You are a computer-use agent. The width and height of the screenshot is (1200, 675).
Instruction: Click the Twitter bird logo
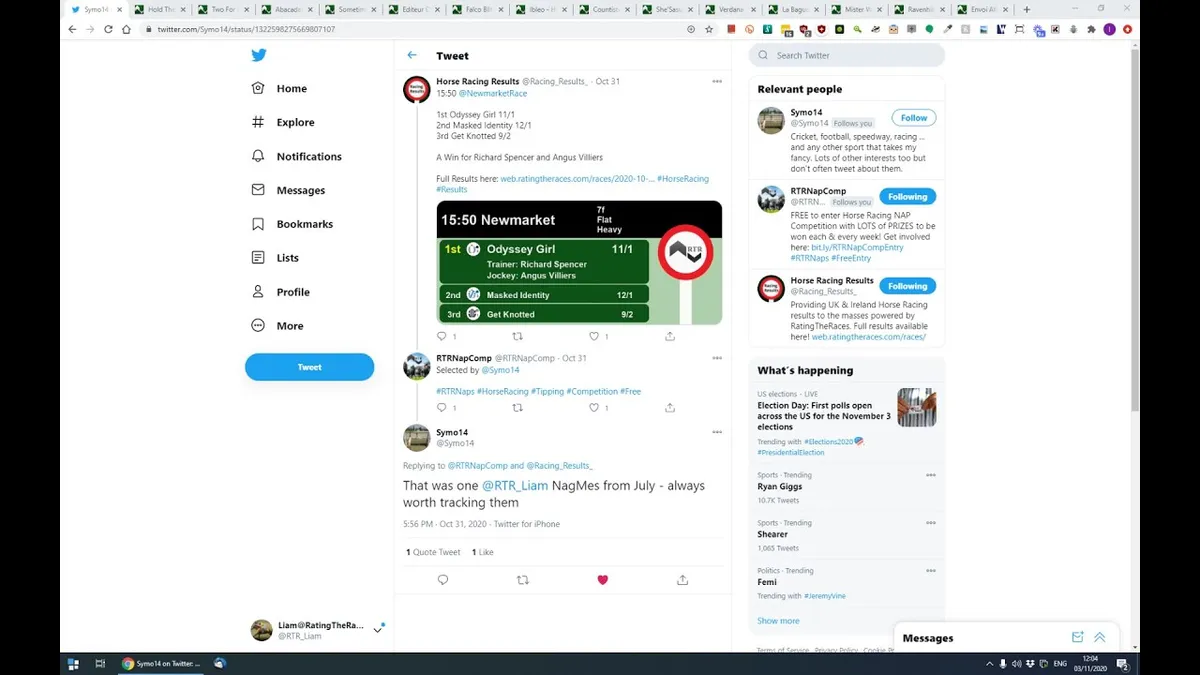click(x=259, y=55)
